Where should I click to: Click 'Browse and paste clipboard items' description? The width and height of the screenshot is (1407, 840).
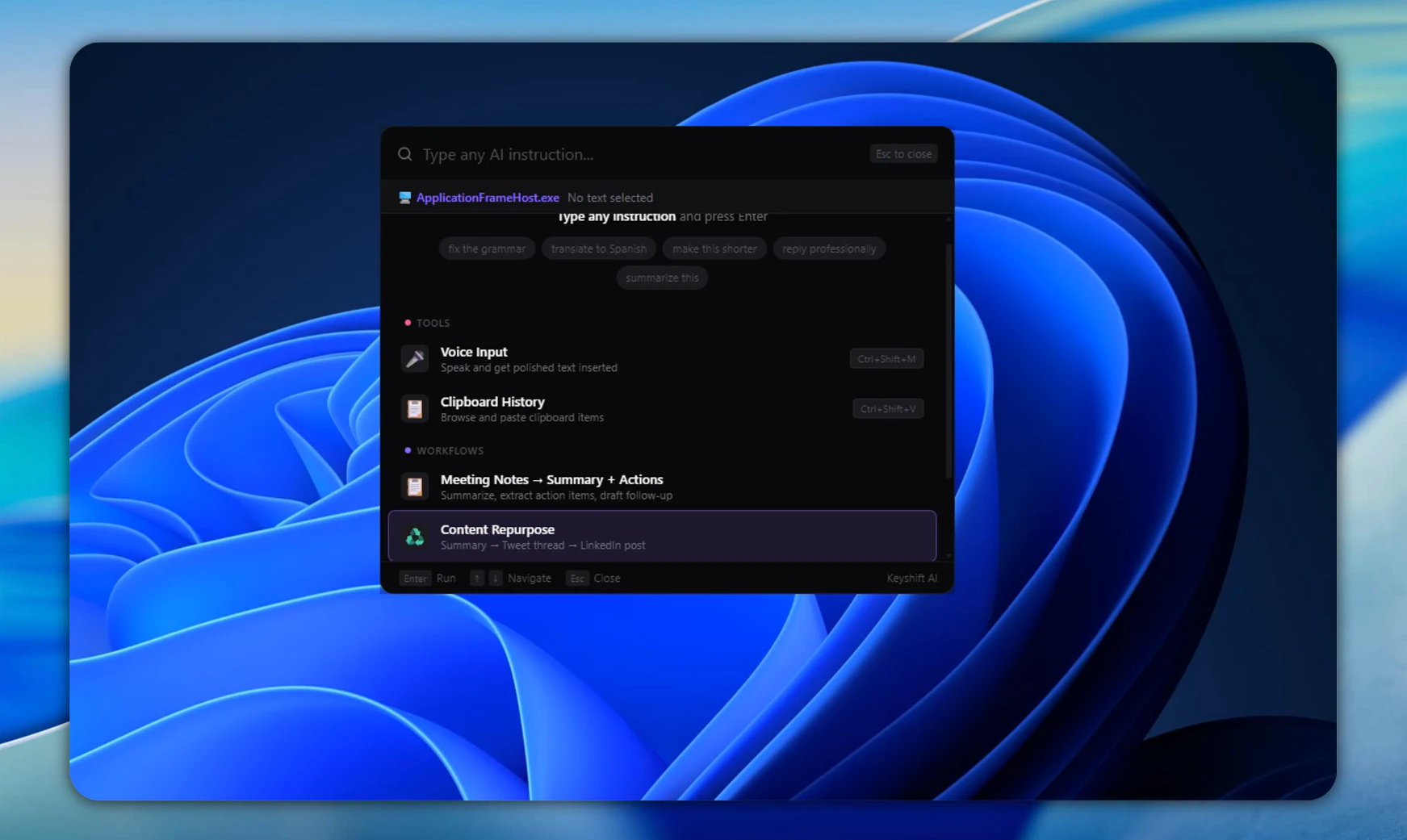coord(522,418)
